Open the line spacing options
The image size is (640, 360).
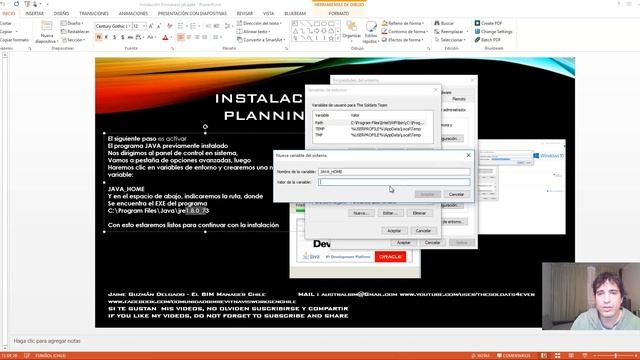coord(228,26)
